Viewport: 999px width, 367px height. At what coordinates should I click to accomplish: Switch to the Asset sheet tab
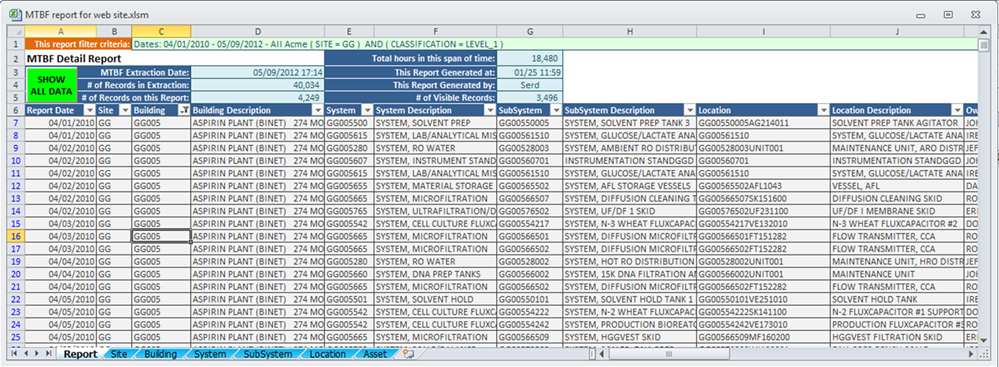[375, 354]
